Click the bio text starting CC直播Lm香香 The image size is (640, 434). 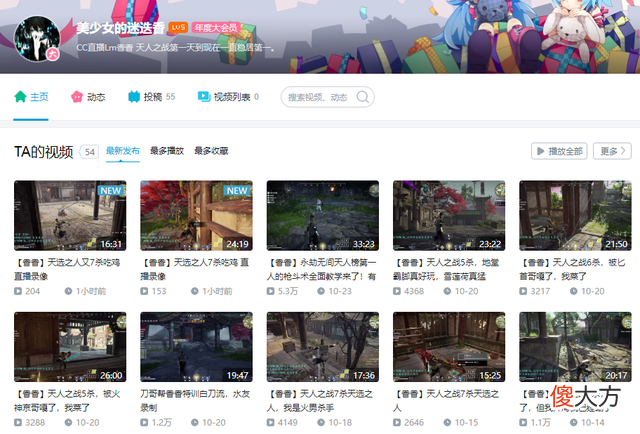(176, 48)
